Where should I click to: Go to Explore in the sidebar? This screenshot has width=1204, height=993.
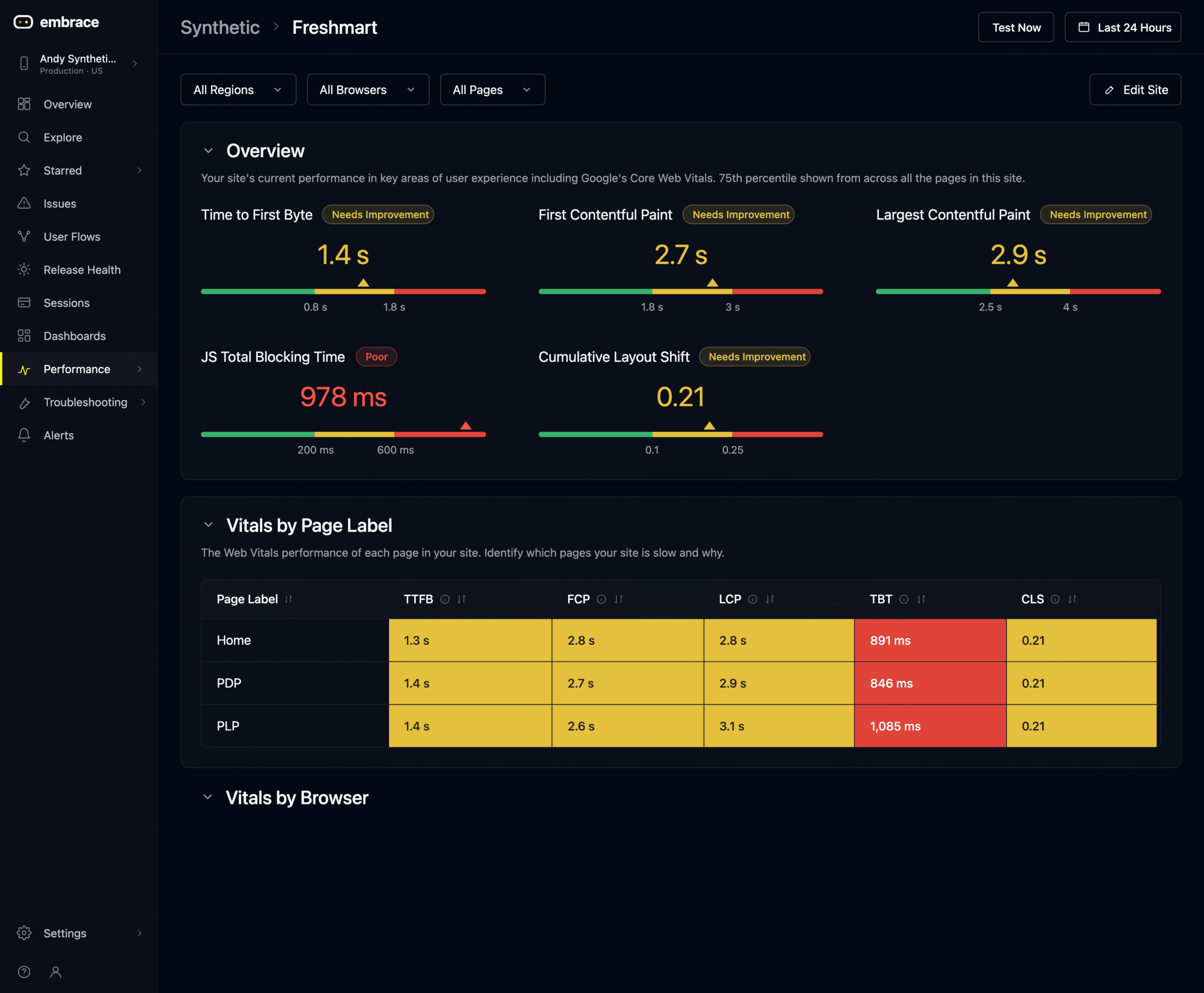(x=79, y=137)
